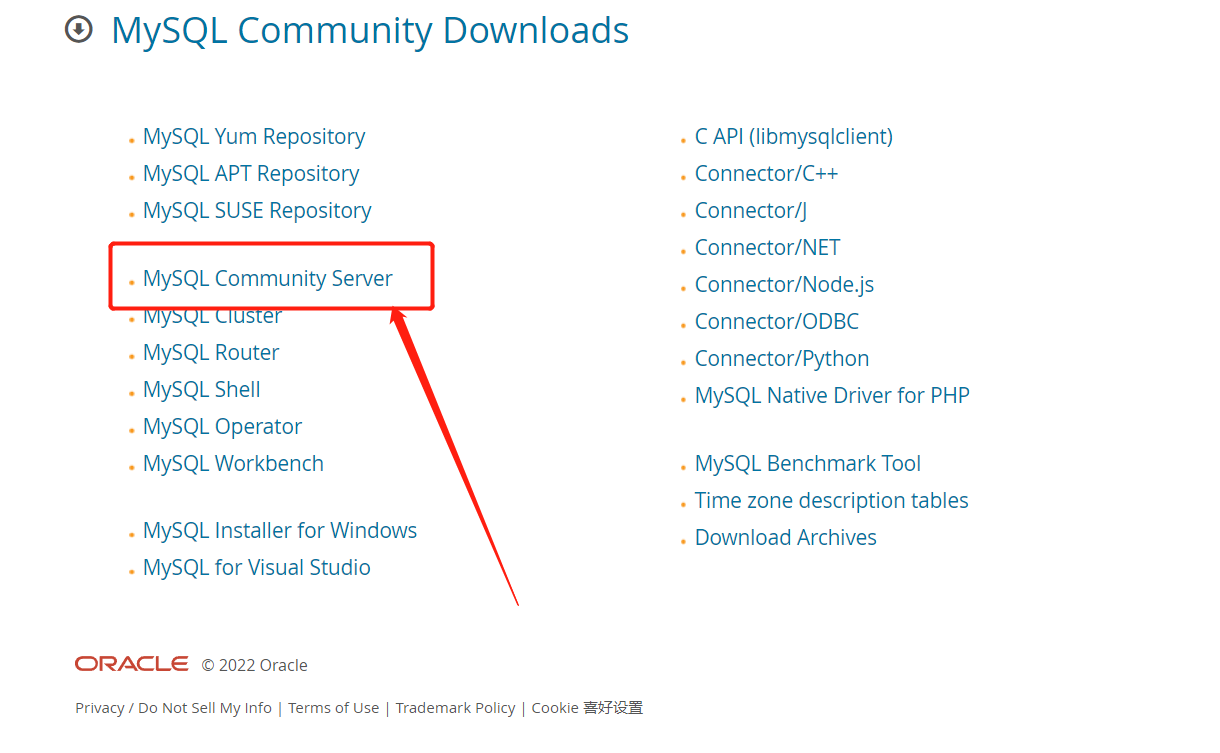Open the Connector/ODBC link
Screen dimensions: 1220x753
(777, 321)
